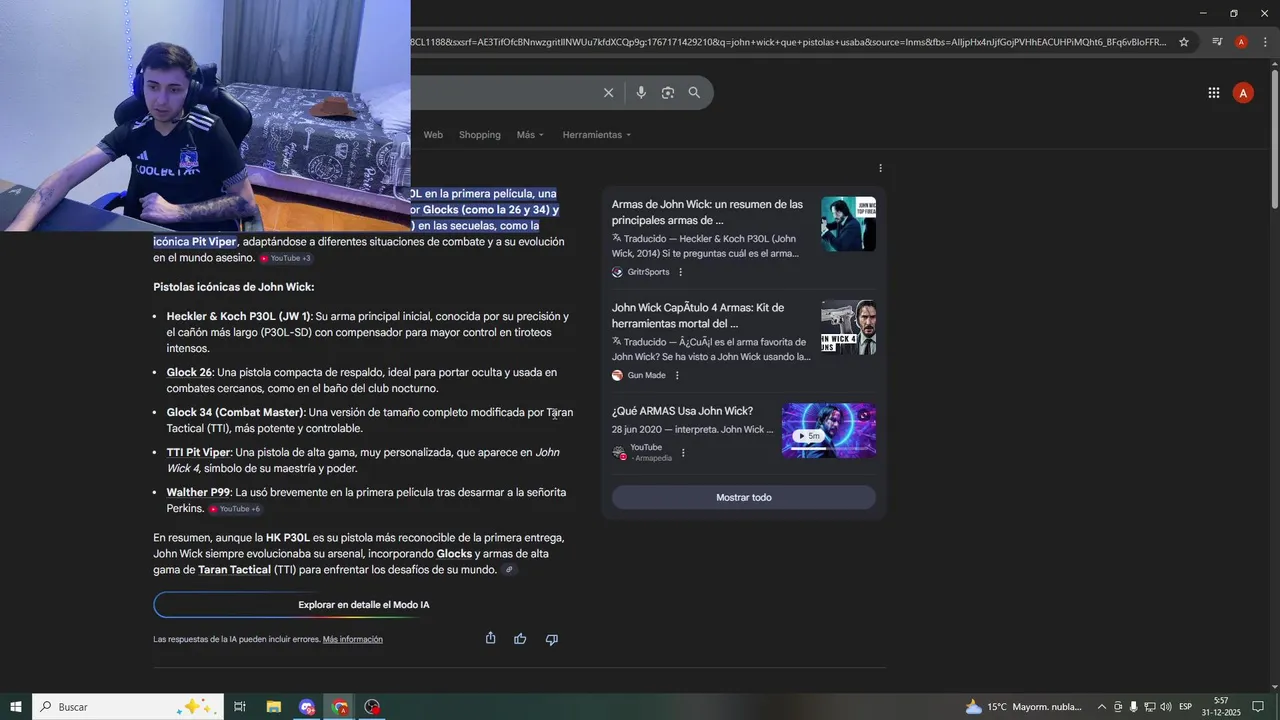1280x720 pixels.
Task: Select Pistolas icónicas de John Wick heading
Action: 234,287
